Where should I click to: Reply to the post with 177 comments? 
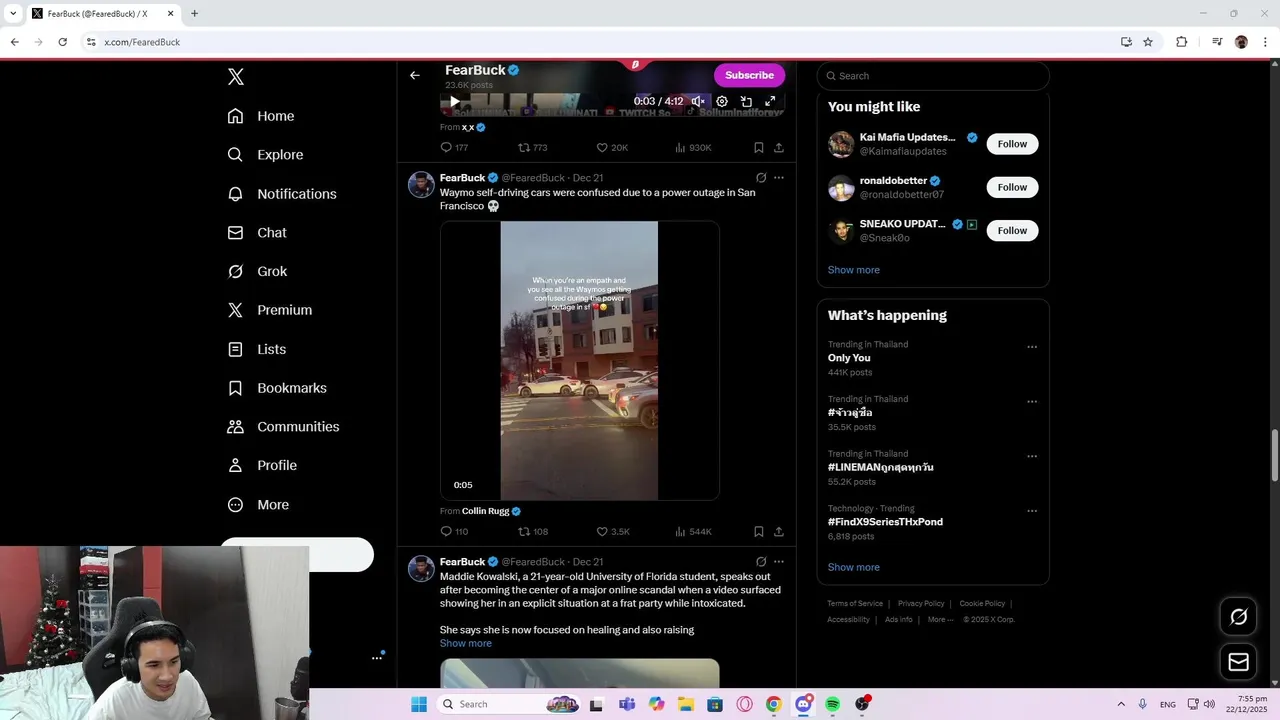(x=454, y=148)
